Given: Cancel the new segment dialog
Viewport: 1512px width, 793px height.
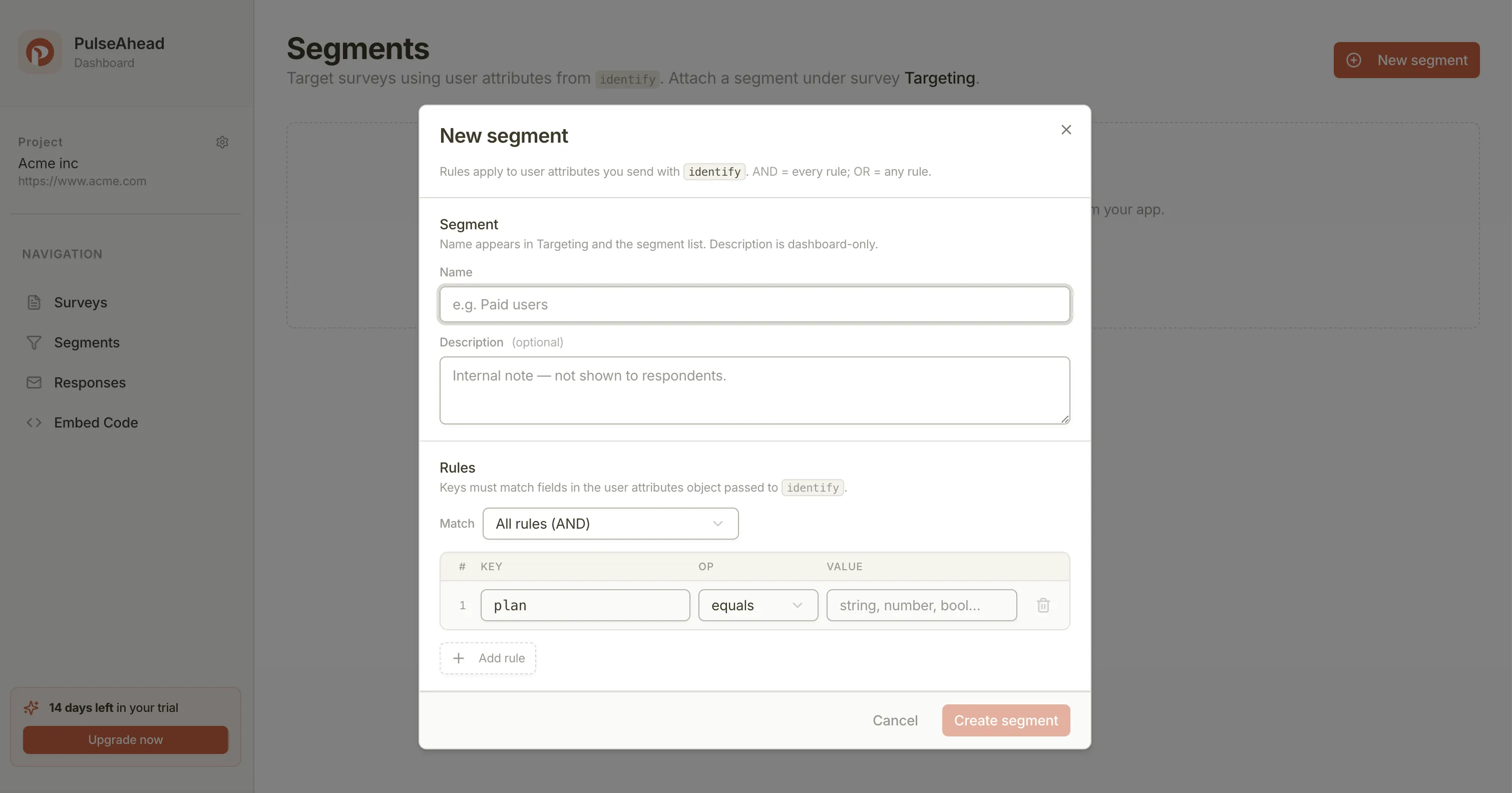Looking at the screenshot, I should (x=895, y=720).
